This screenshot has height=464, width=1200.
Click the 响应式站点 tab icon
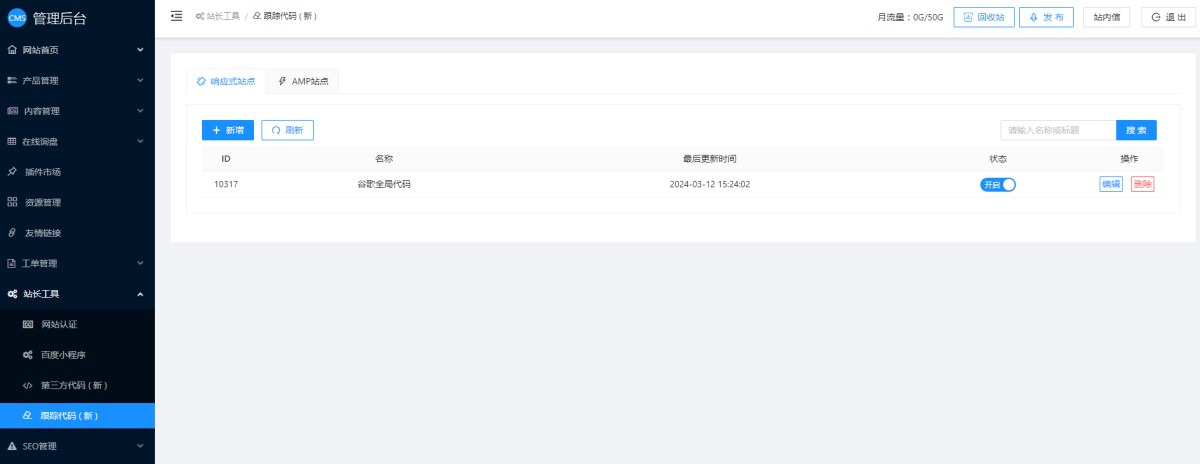pyautogui.click(x=201, y=81)
